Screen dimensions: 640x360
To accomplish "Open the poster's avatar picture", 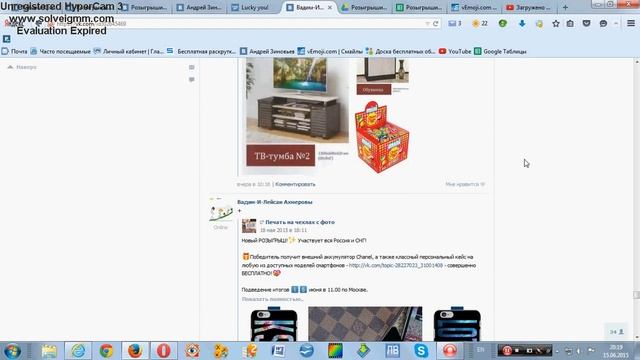I will [x=221, y=210].
